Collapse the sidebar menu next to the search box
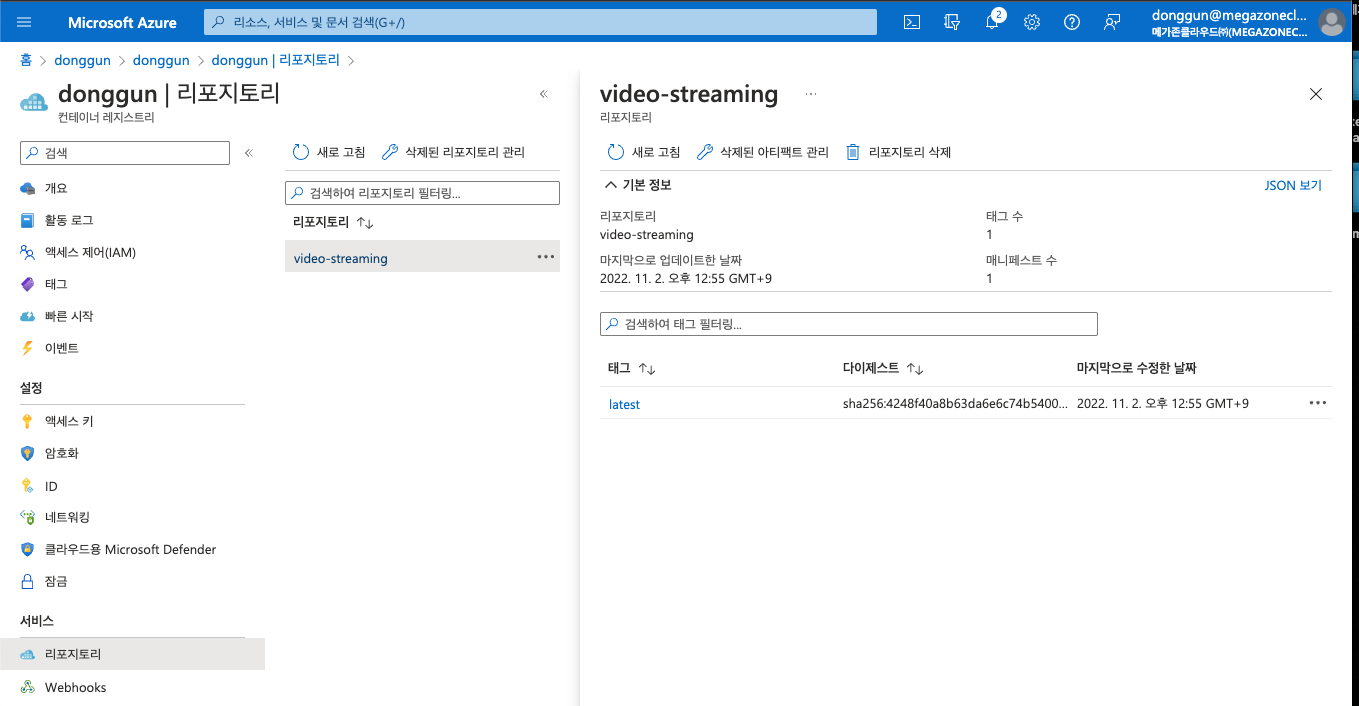 [x=249, y=153]
